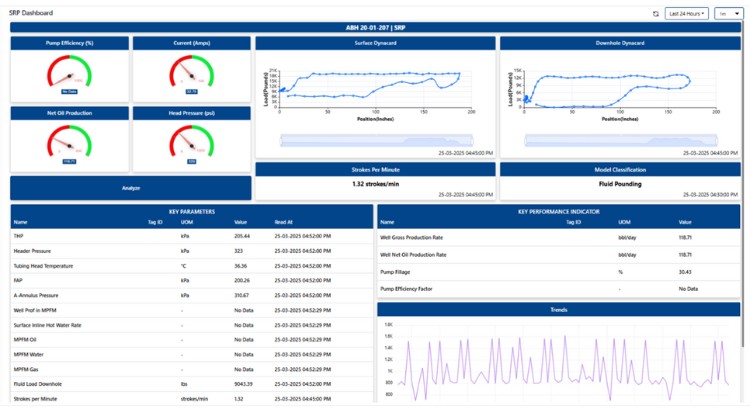This screenshot has height=410, width=750.
Task: Click the Surface Dynacard chart header
Action: 374,44
